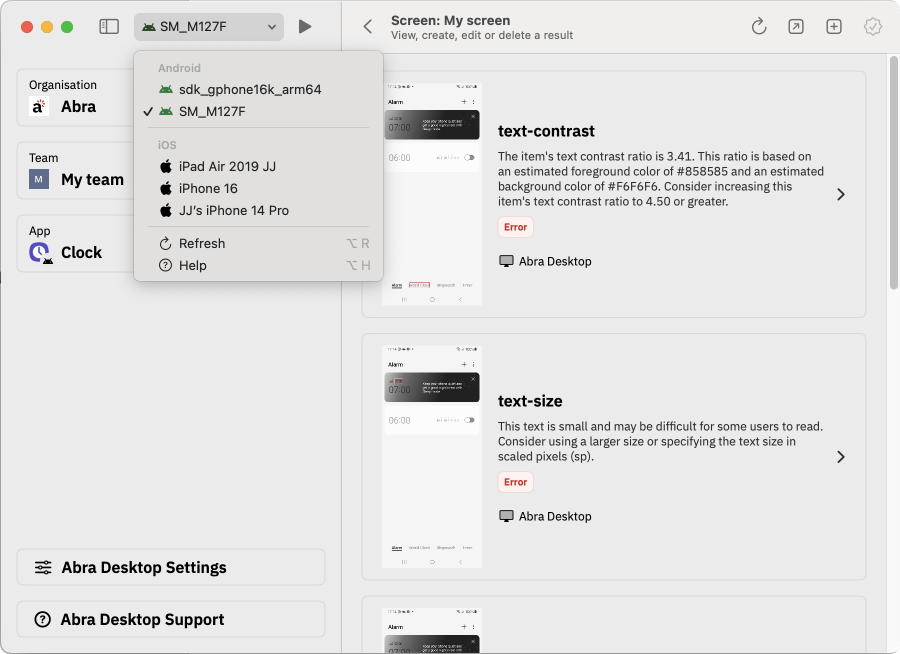Image resolution: width=900 pixels, height=654 pixels.
Task: Click the text-contrast heading
Action: click(546, 131)
